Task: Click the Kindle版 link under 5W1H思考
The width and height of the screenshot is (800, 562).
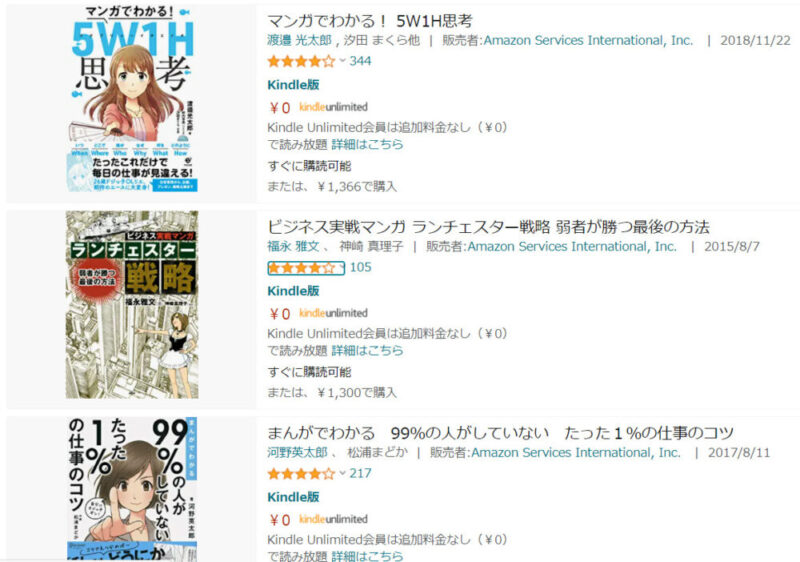Action: point(293,85)
